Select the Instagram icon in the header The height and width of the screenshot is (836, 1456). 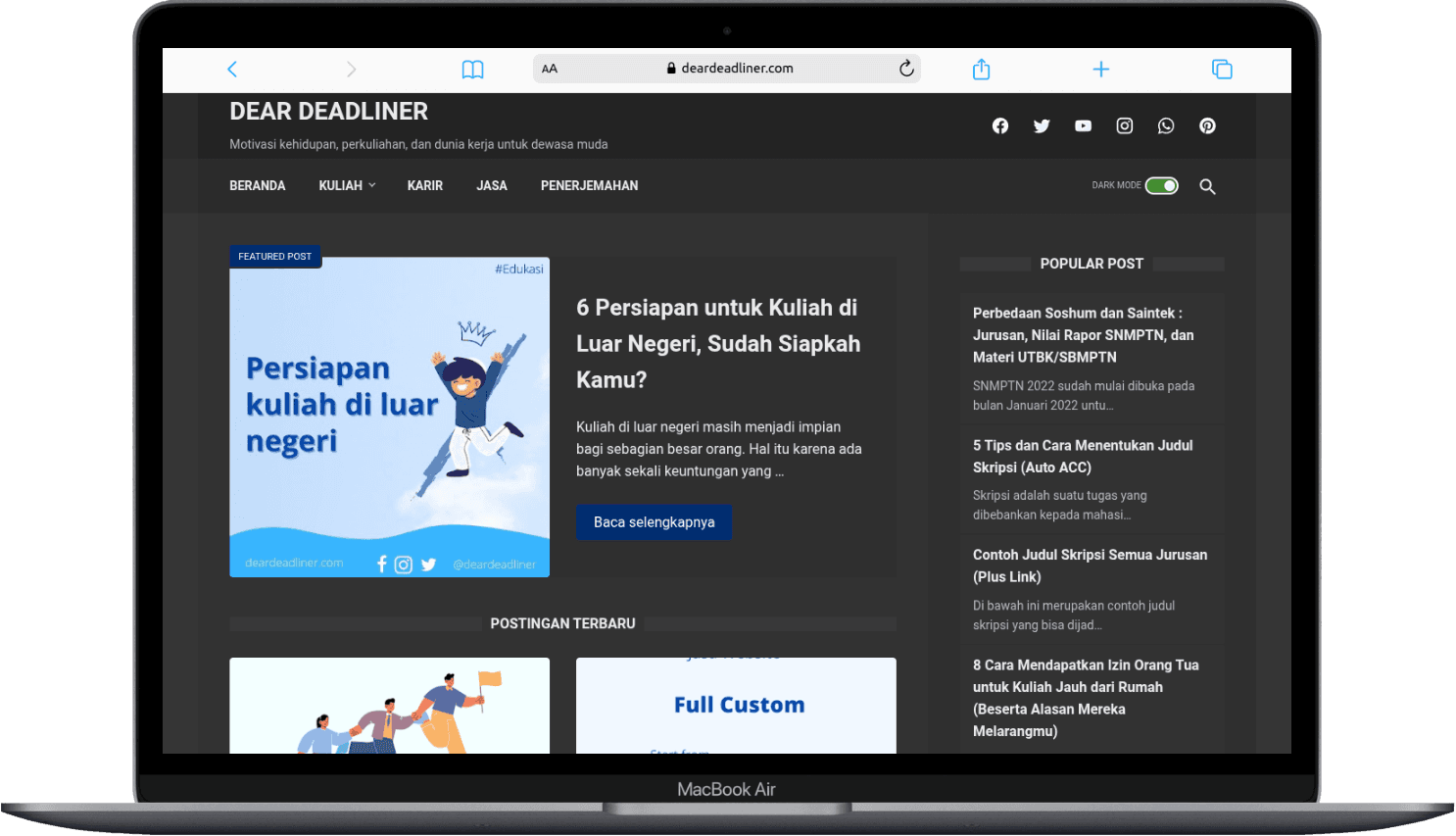[1124, 125]
